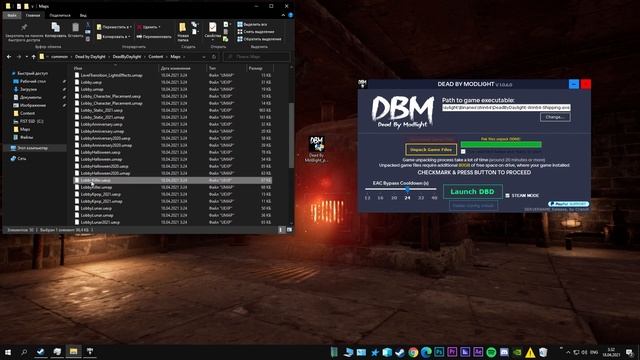
Task: Click Select All in the ribbon
Action: pos(252,24)
